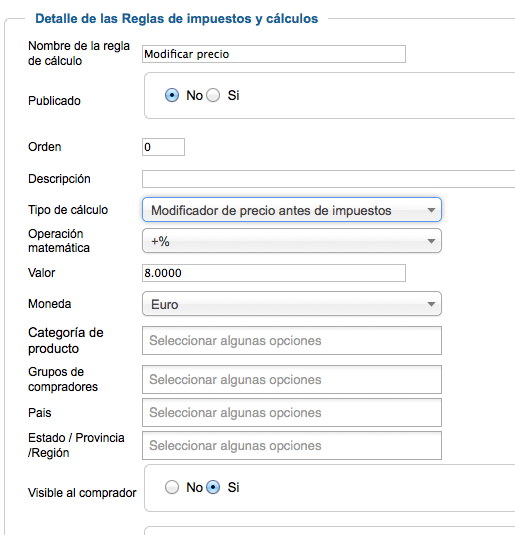
Task: Click the Descripción input field
Action: pos(328,179)
